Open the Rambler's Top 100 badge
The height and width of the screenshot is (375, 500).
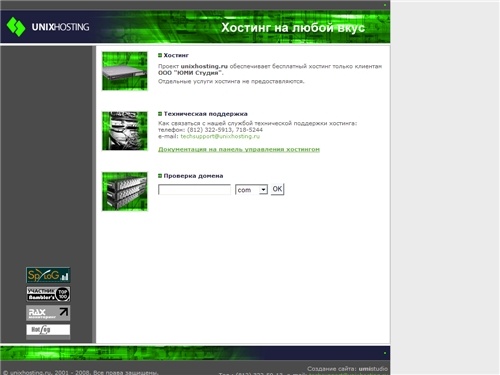[48, 294]
